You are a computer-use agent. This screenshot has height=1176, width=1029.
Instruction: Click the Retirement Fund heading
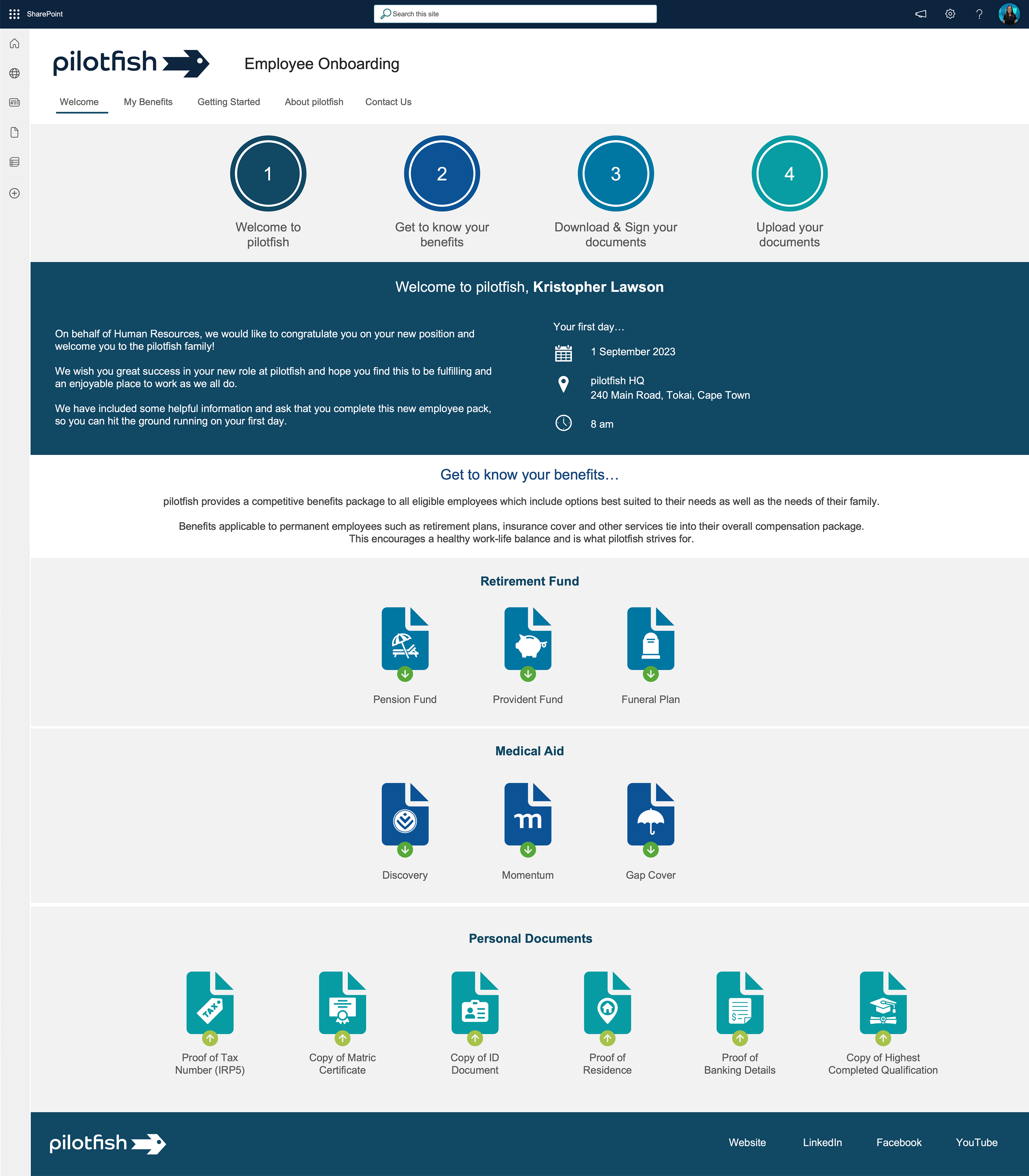530,581
